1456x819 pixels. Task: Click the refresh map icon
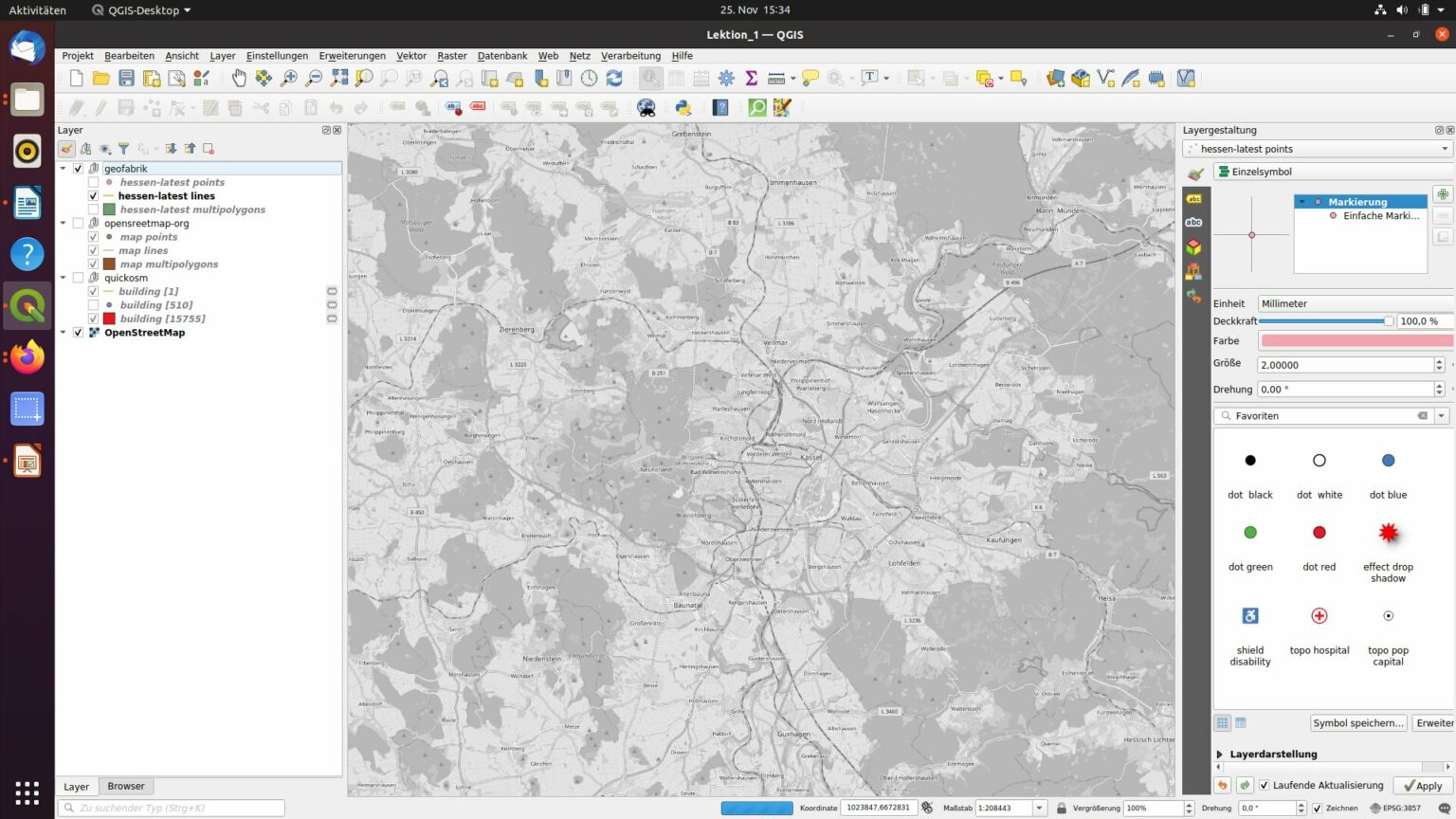(x=614, y=79)
